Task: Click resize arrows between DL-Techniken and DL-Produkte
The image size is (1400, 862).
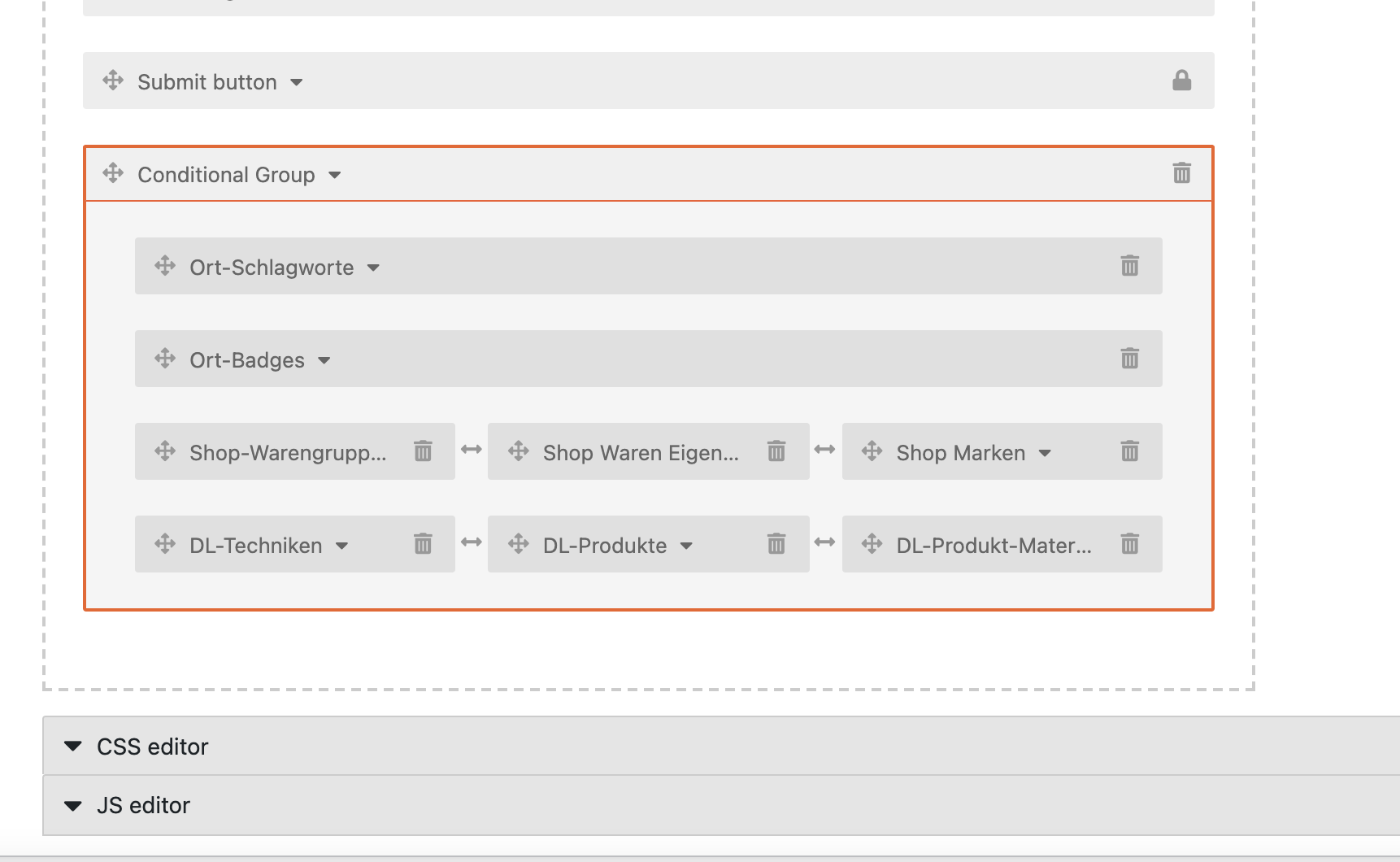Action: pos(472,542)
